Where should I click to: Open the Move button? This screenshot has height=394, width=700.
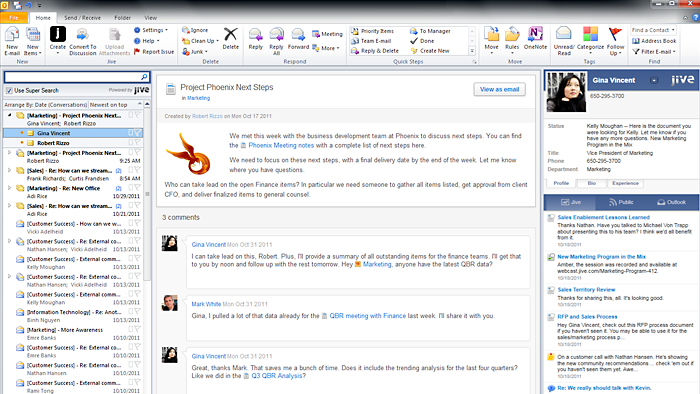491,40
